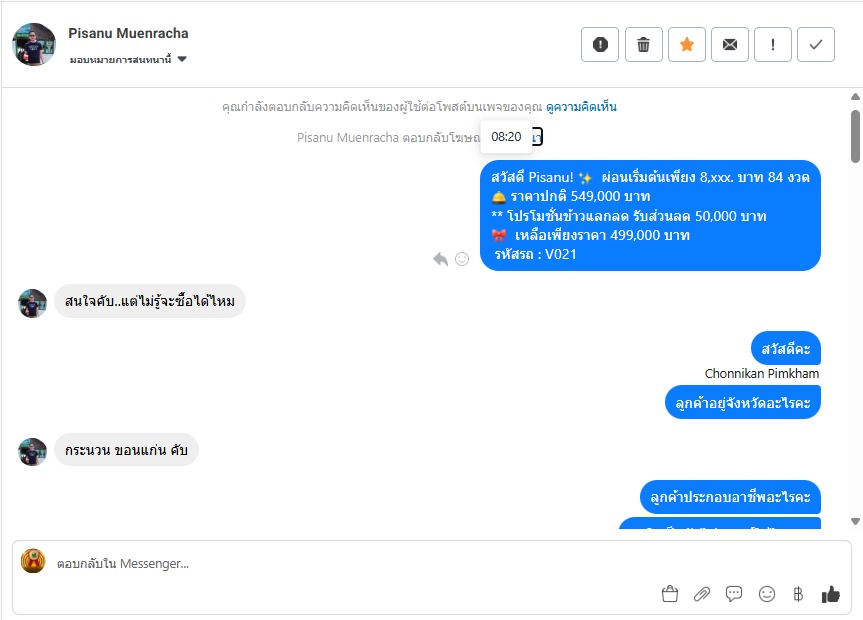863x620 pixels.
Task: Flag conversation as important with exclamation icon
Action: (x=773, y=44)
